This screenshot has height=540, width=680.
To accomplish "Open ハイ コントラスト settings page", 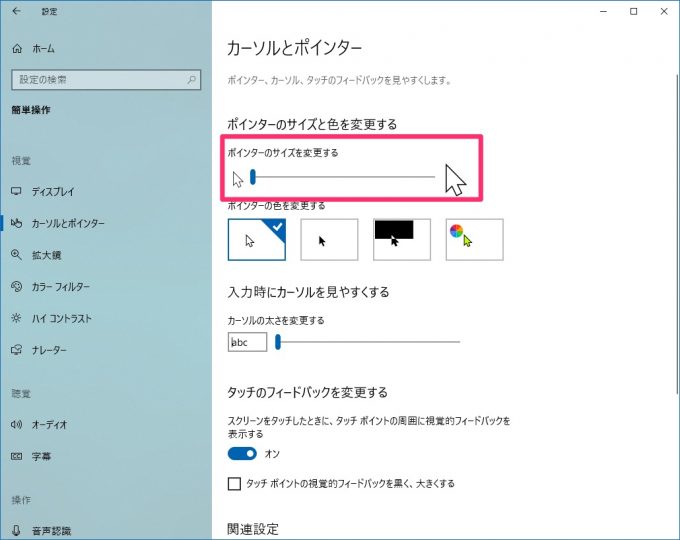I will [x=62, y=318].
